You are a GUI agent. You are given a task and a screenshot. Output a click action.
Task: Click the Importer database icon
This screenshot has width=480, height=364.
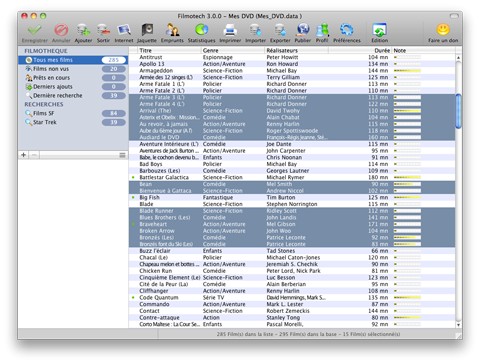click(x=255, y=30)
